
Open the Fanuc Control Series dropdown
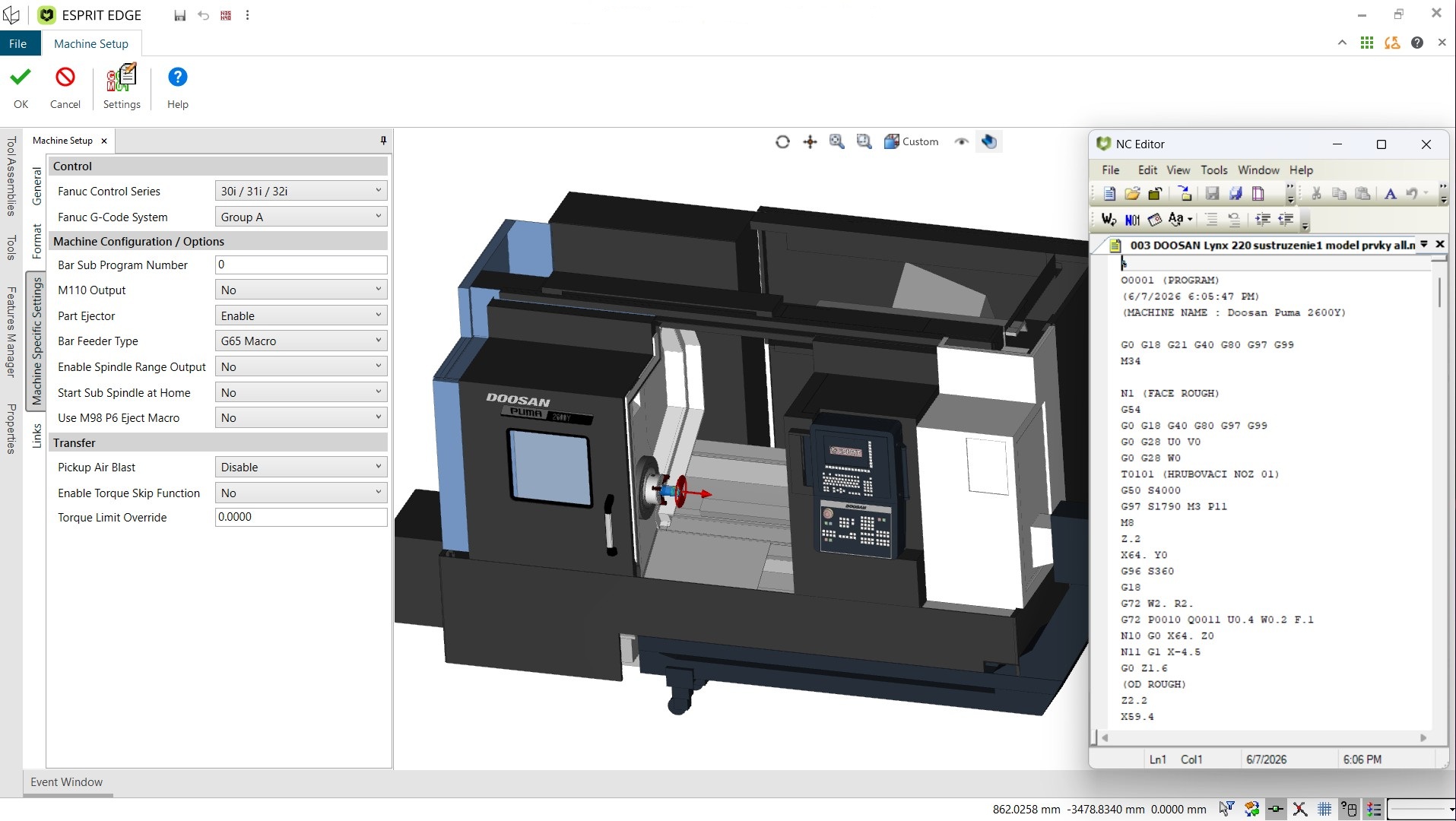point(301,191)
